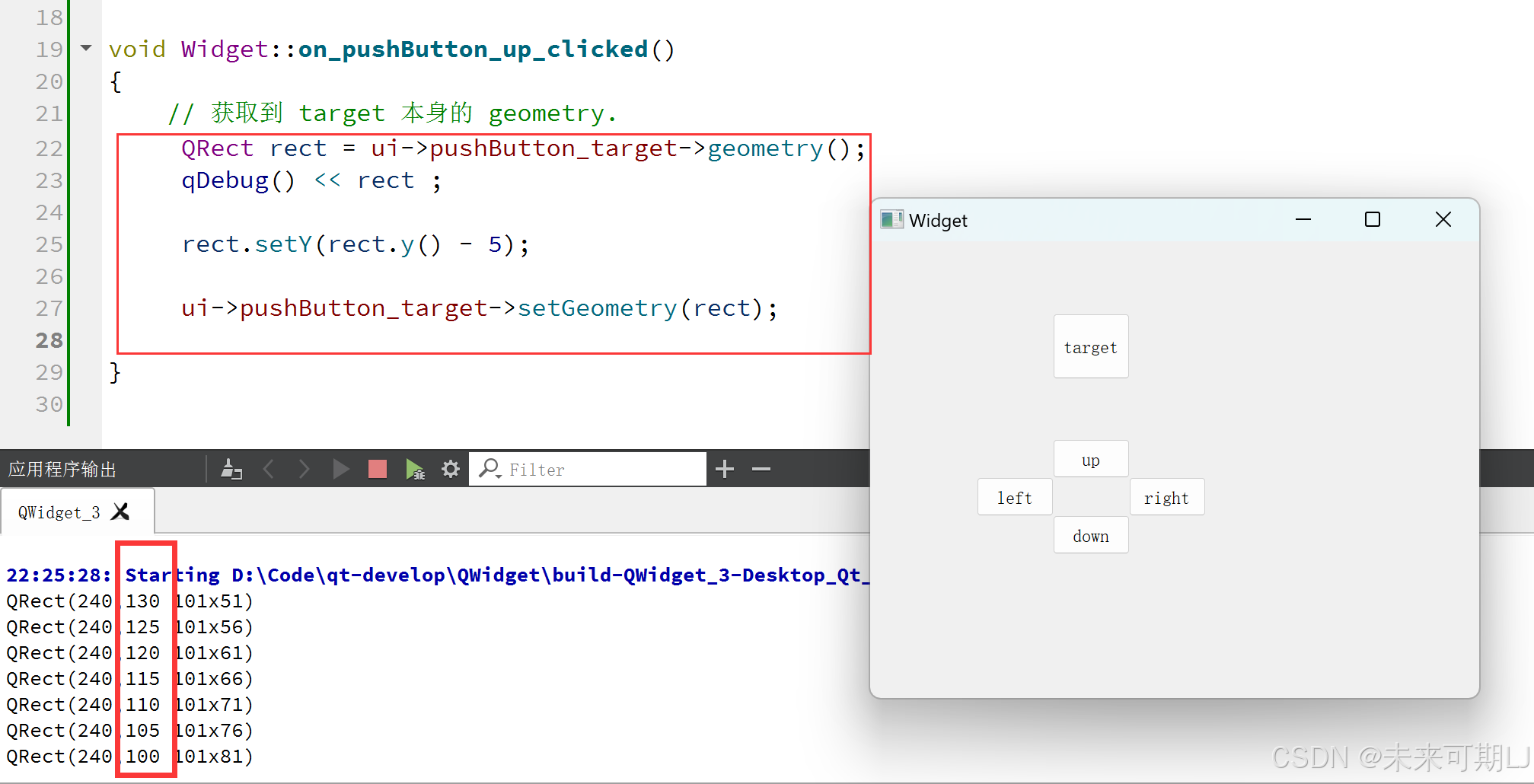Focus the Filter search field
The image size is (1534, 784).
588,469
